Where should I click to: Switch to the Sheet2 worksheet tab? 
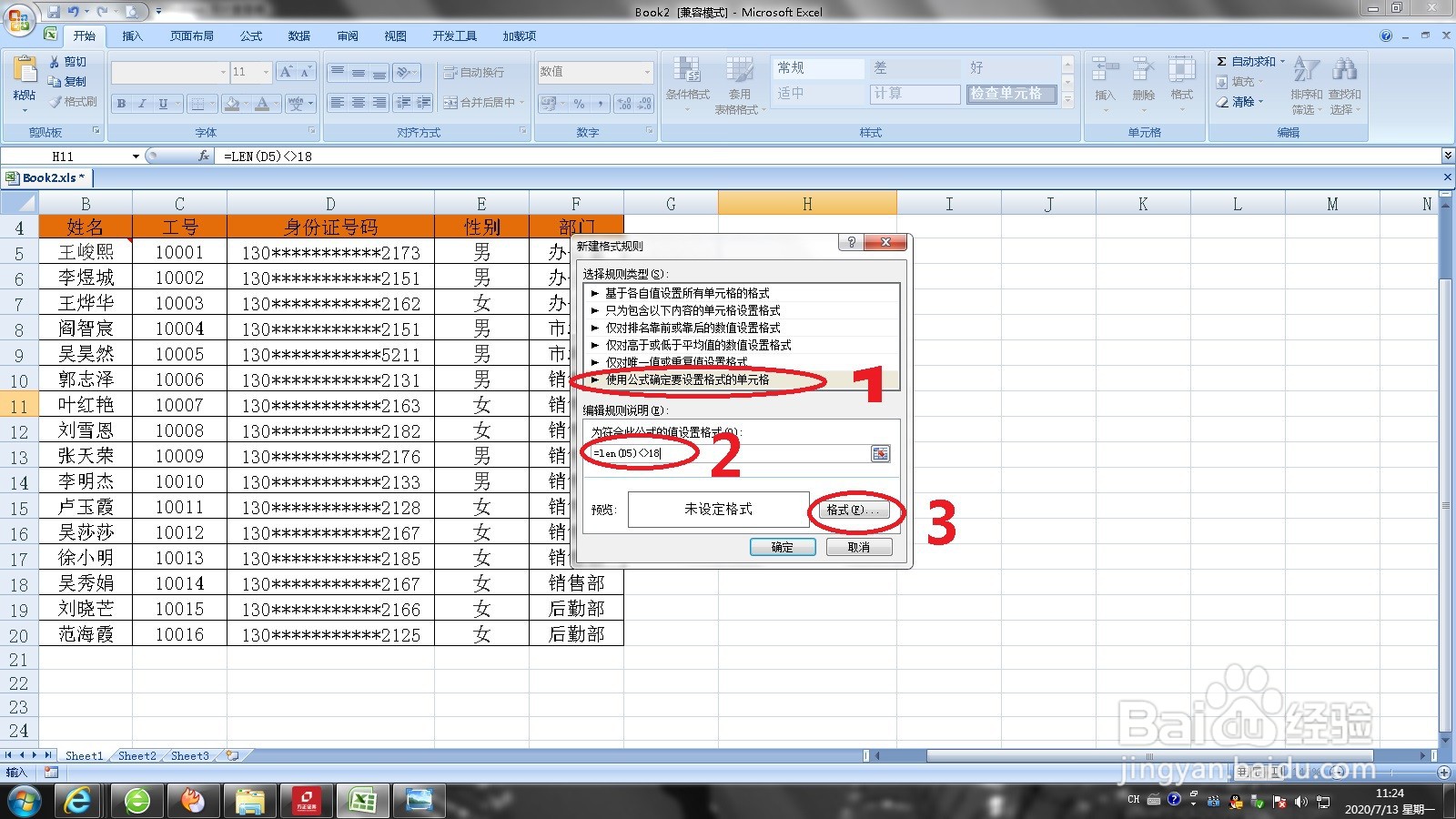[136, 755]
